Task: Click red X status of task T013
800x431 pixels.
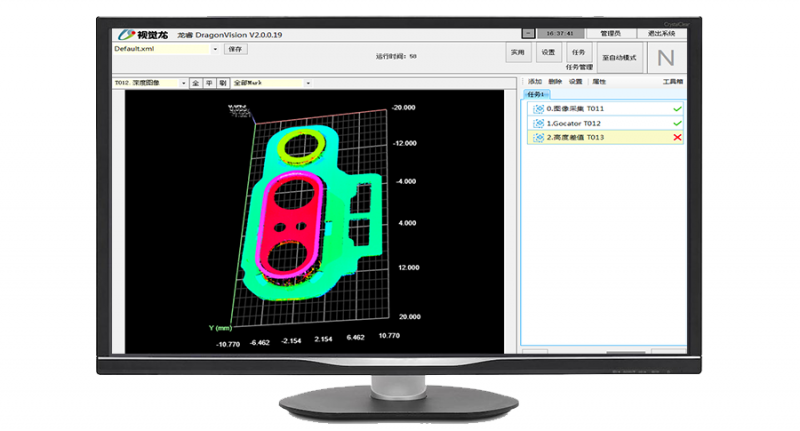Action: 677,137
